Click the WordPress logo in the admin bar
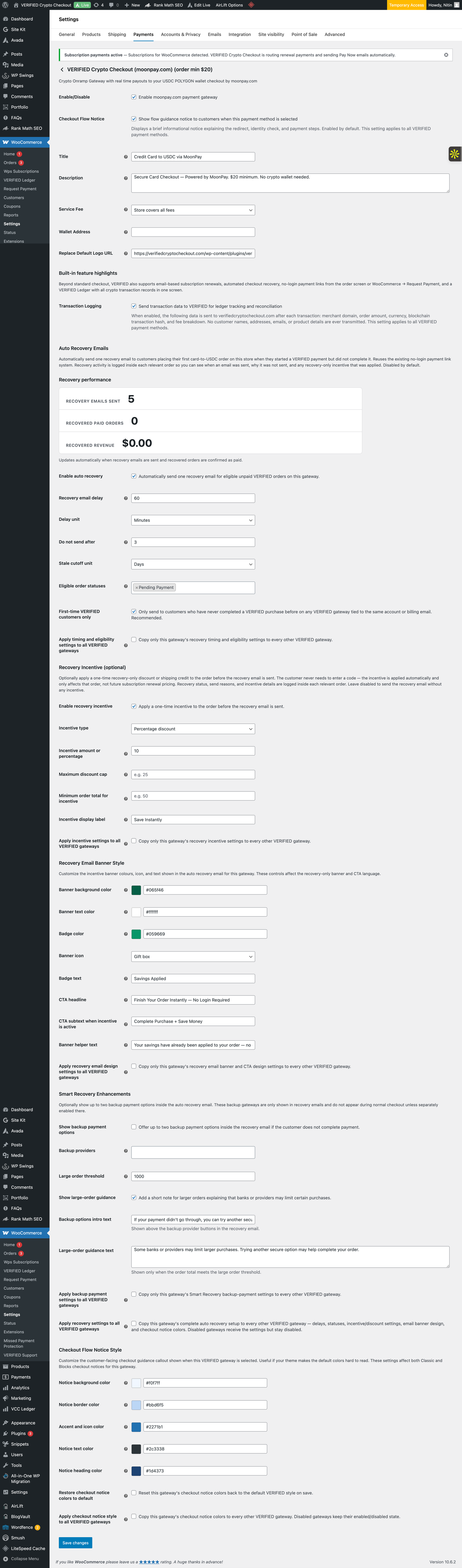This screenshot has height=1568, width=462. point(6,5)
